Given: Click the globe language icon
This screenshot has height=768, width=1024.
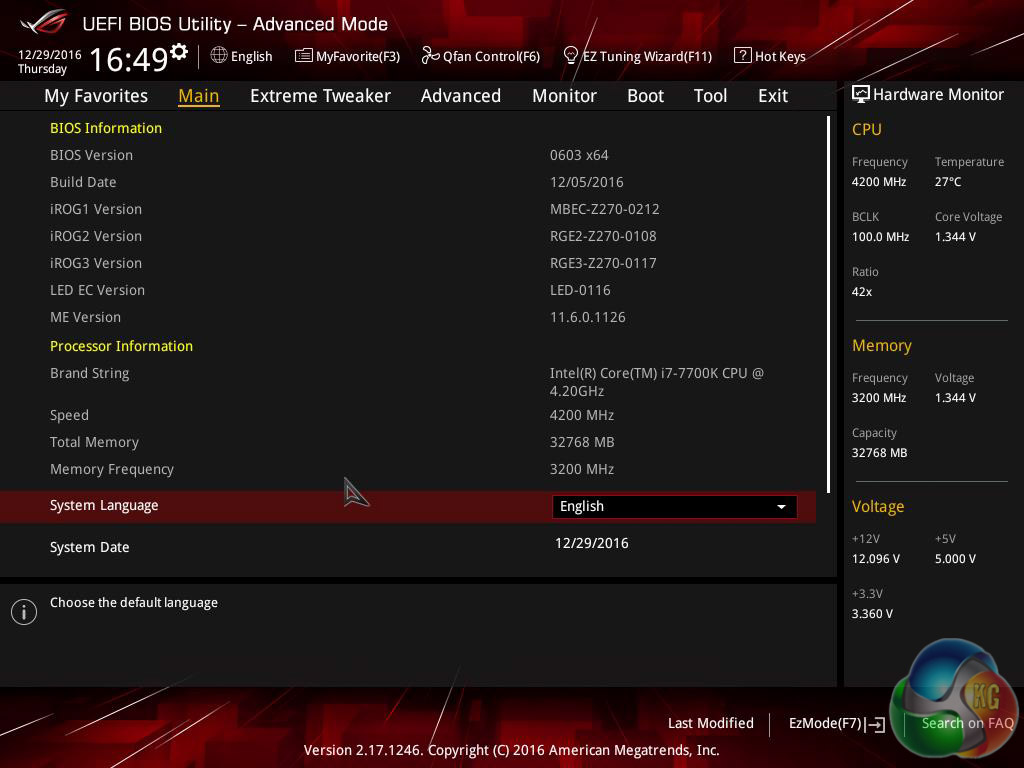Looking at the screenshot, I should coord(219,56).
